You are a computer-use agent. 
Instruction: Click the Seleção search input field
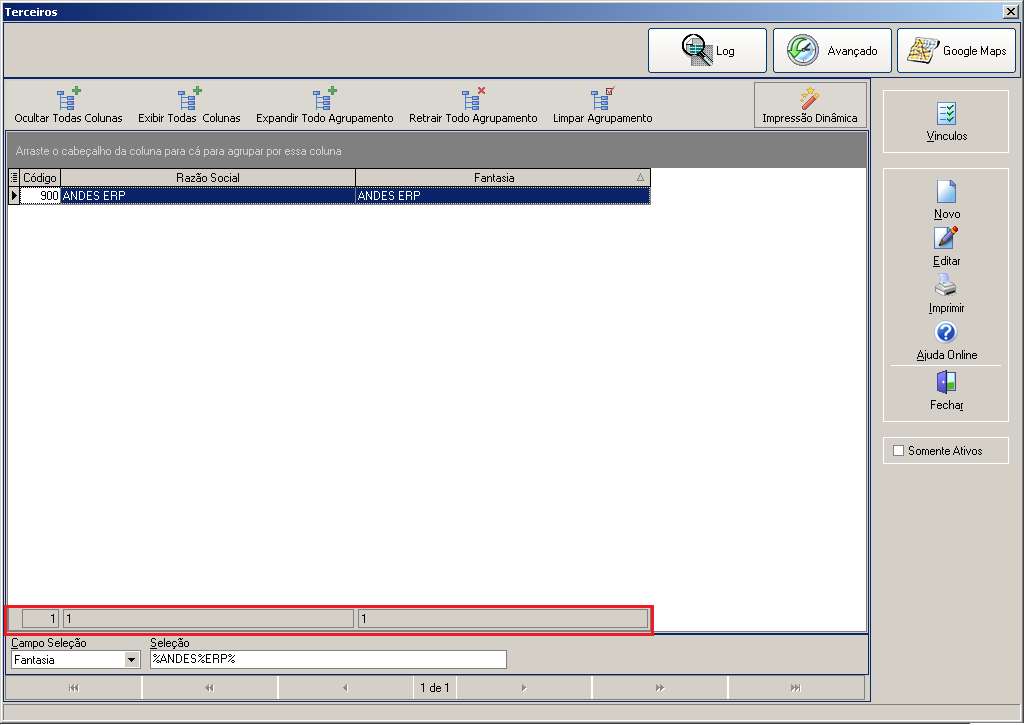[x=328, y=660]
